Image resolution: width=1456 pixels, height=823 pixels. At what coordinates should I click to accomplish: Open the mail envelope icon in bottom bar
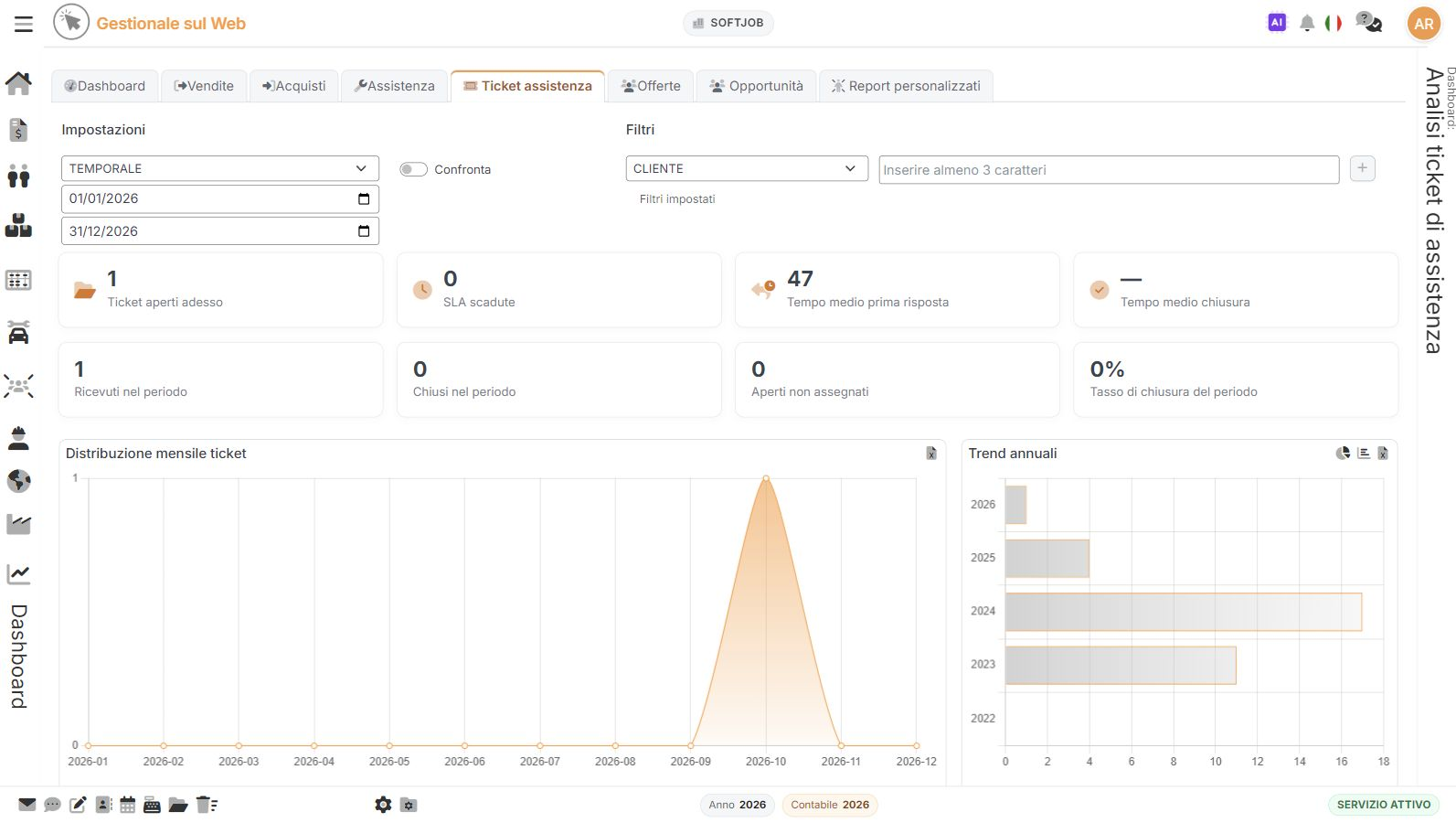(x=27, y=805)
